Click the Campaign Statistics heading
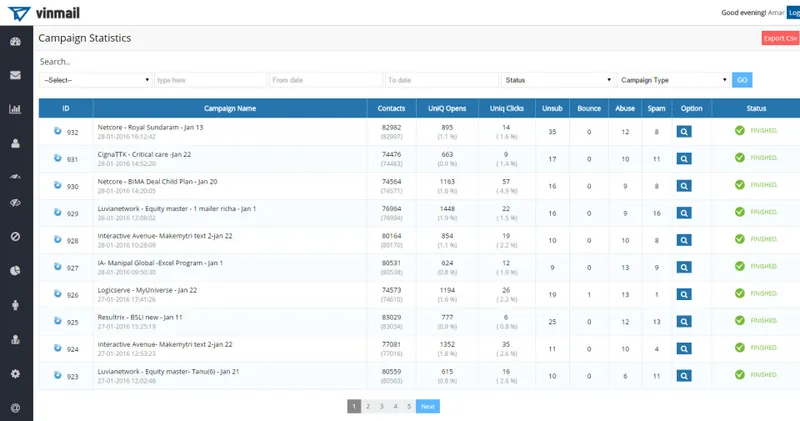800x421 pixels. 85,38
